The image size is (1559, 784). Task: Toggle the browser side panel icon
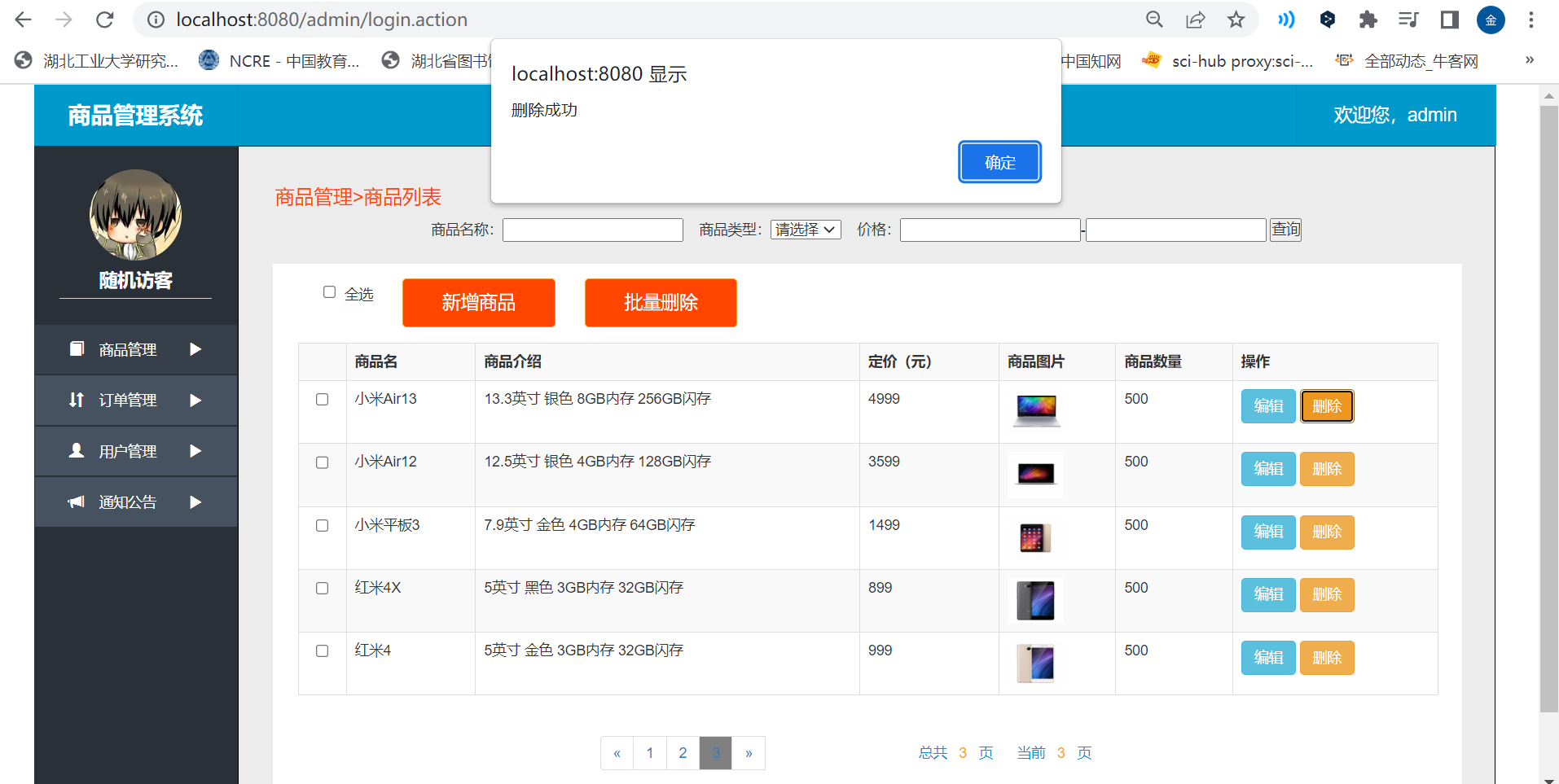[1450, 20]
